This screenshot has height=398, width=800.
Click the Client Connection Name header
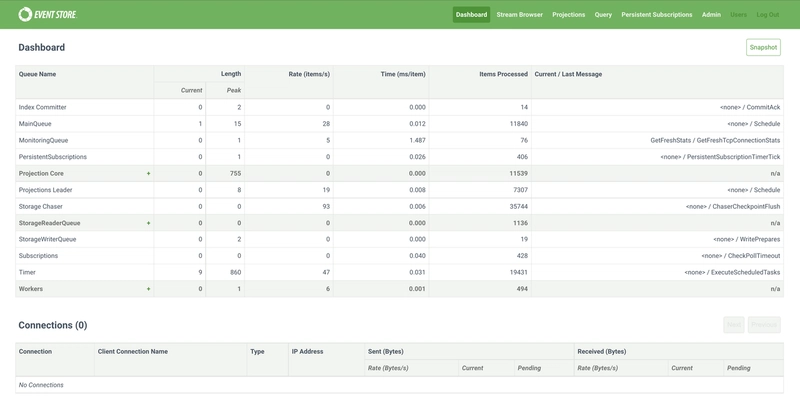pyautogui.click(x=133, y=352)
